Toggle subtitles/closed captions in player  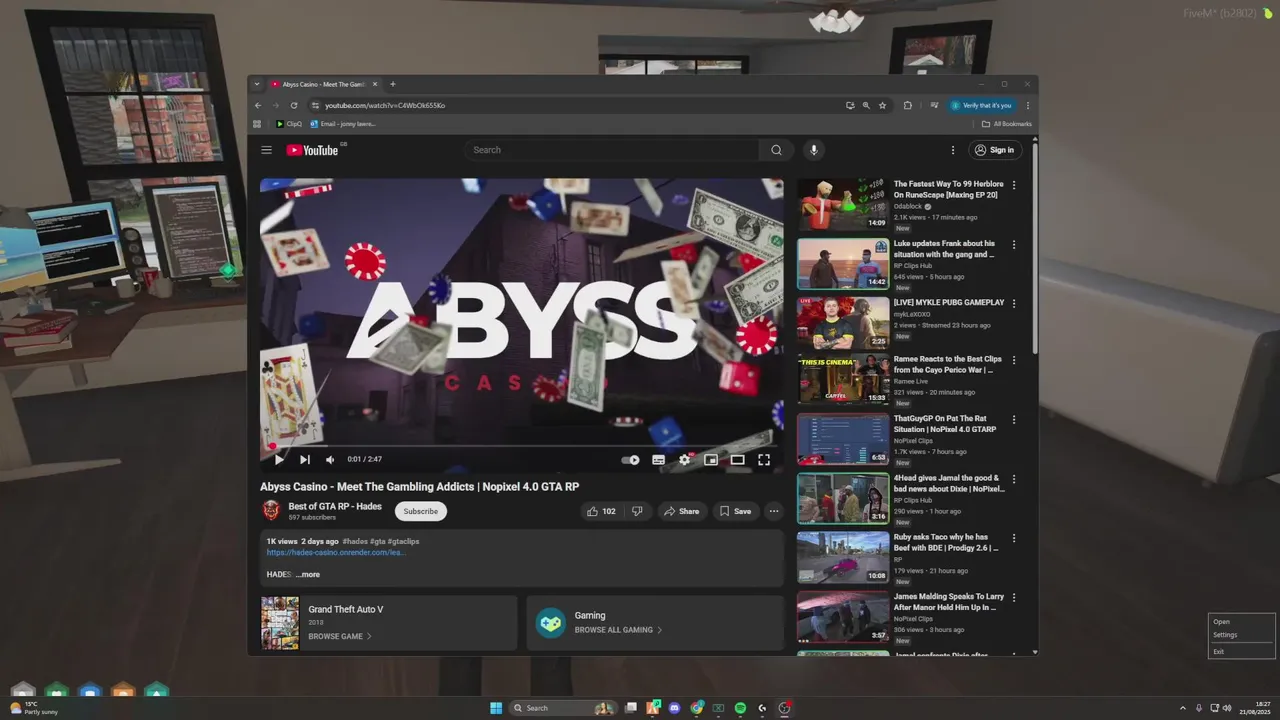658,460
